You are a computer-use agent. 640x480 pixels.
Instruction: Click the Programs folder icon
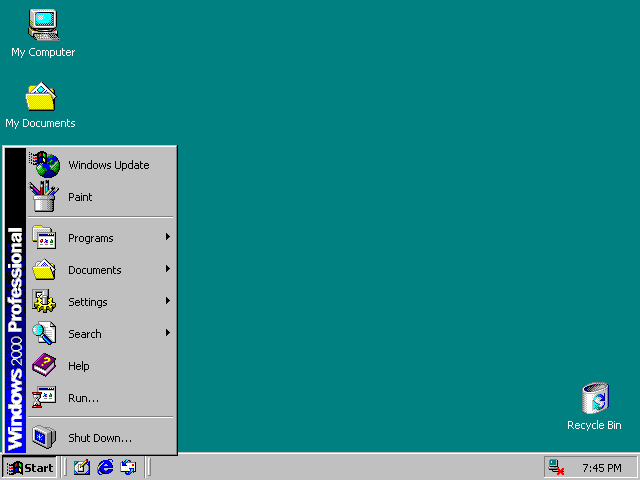pyautogui.click(x=44, y=237)
